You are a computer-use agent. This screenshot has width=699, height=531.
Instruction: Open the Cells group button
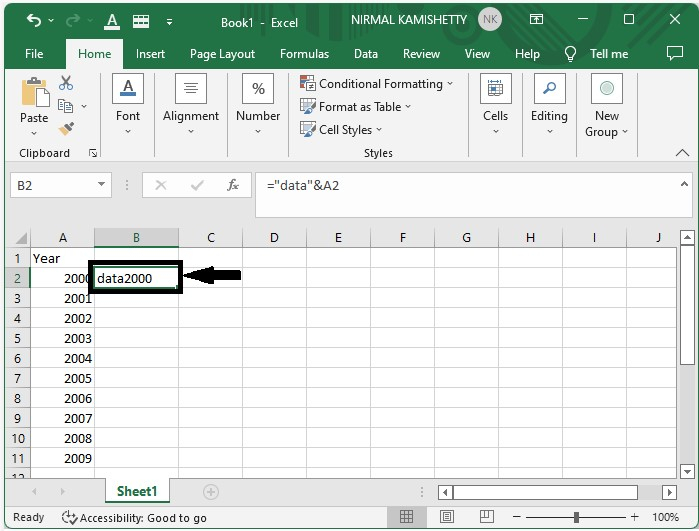coord(495,106)
